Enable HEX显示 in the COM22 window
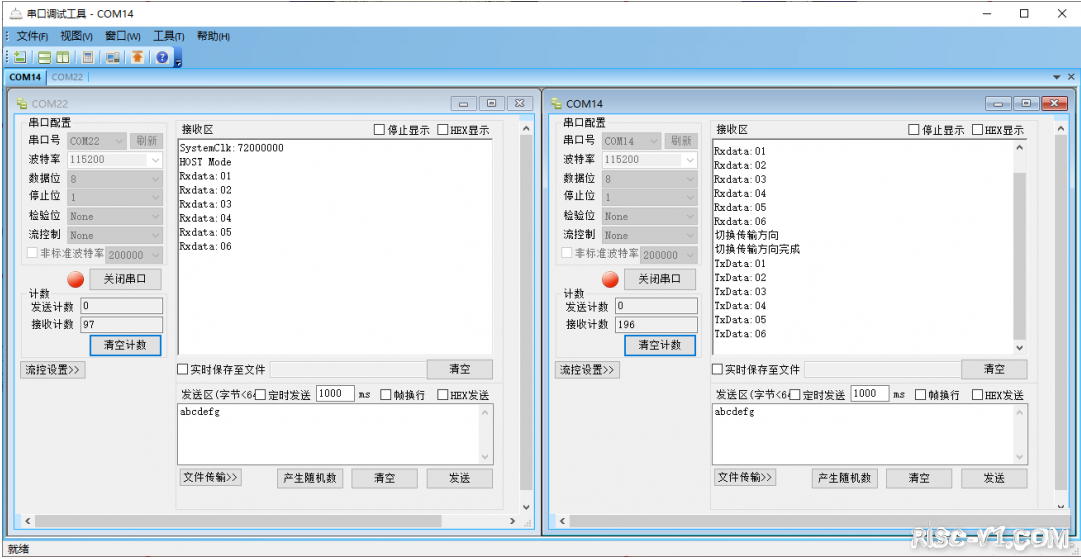This screenshot has width=1081, height=559. [x=443, y=130]
